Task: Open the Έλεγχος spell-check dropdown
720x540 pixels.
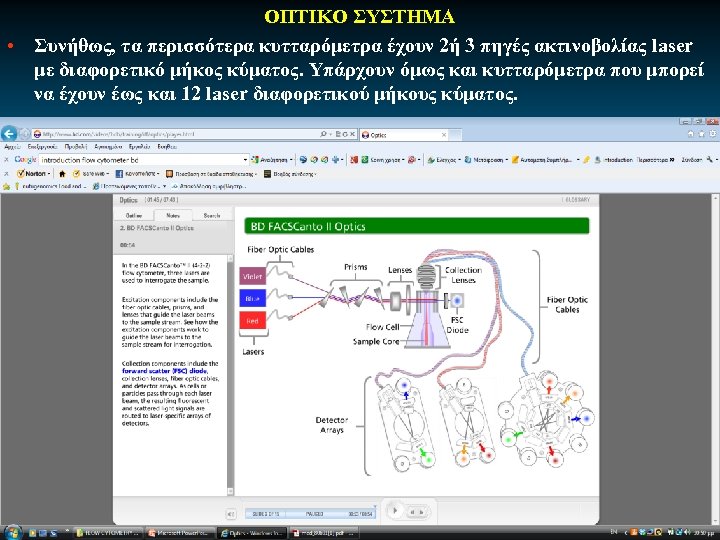Action: tap(444, 160)
